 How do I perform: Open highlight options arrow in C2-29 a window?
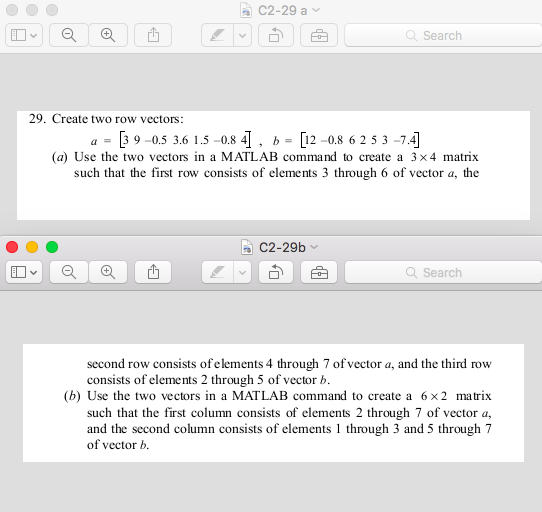(242, 35)
